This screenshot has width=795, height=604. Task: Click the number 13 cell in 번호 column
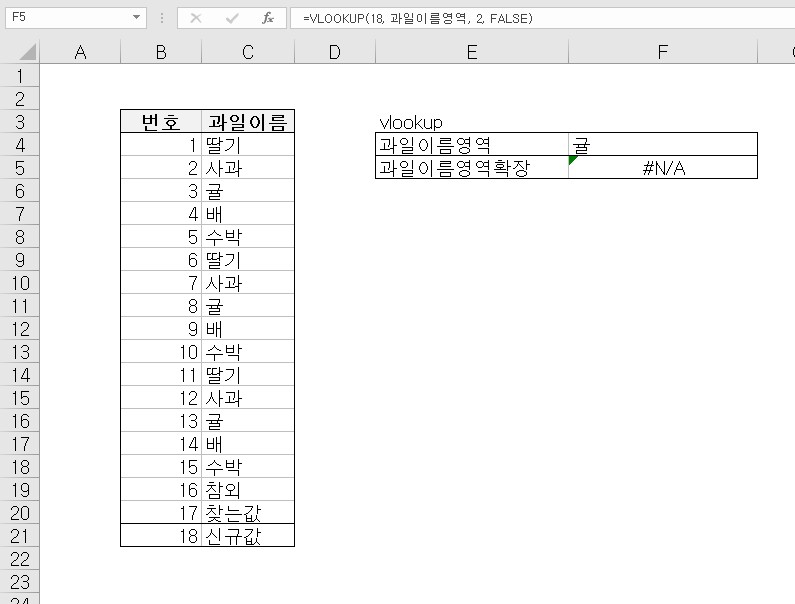[x=161, y=420]
